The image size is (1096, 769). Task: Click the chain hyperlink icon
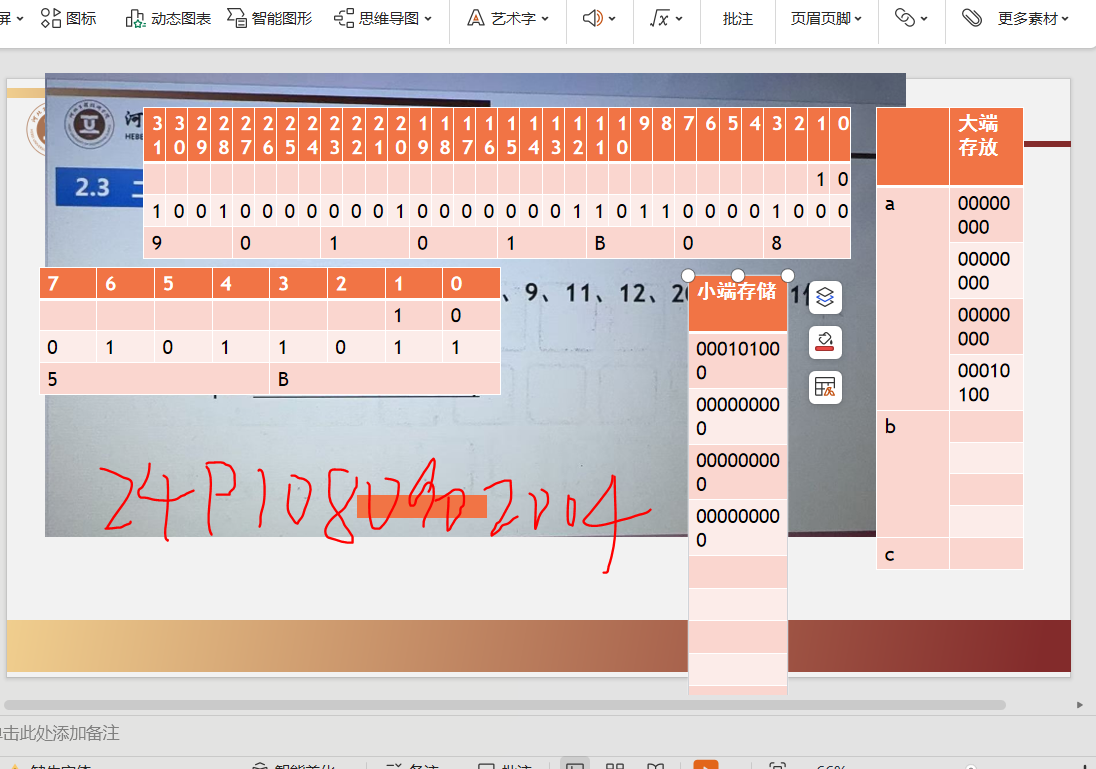coord(905,18)
